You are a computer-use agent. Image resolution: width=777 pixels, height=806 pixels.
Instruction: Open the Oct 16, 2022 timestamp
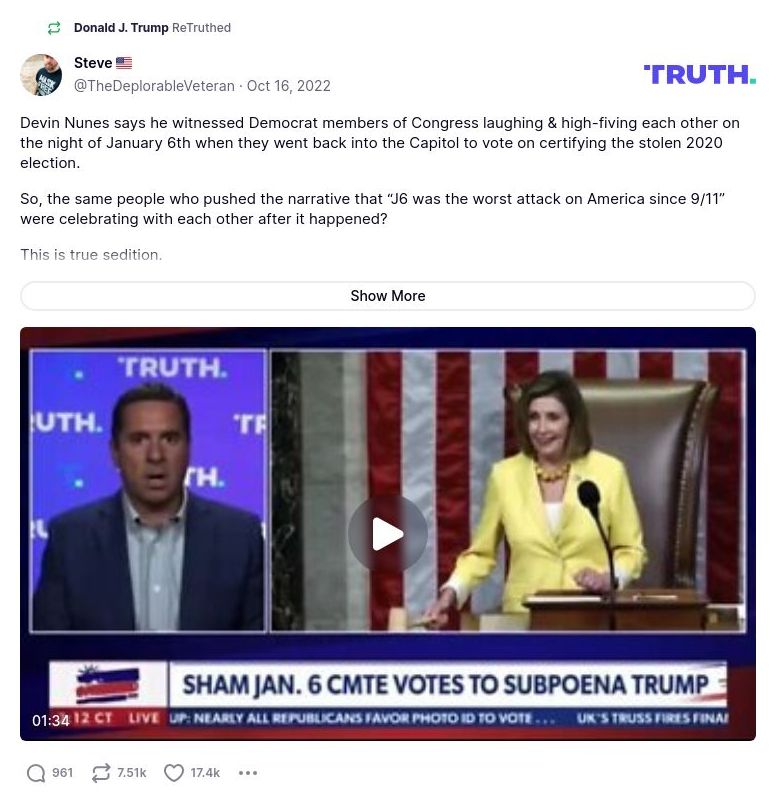tap(289, 86)
